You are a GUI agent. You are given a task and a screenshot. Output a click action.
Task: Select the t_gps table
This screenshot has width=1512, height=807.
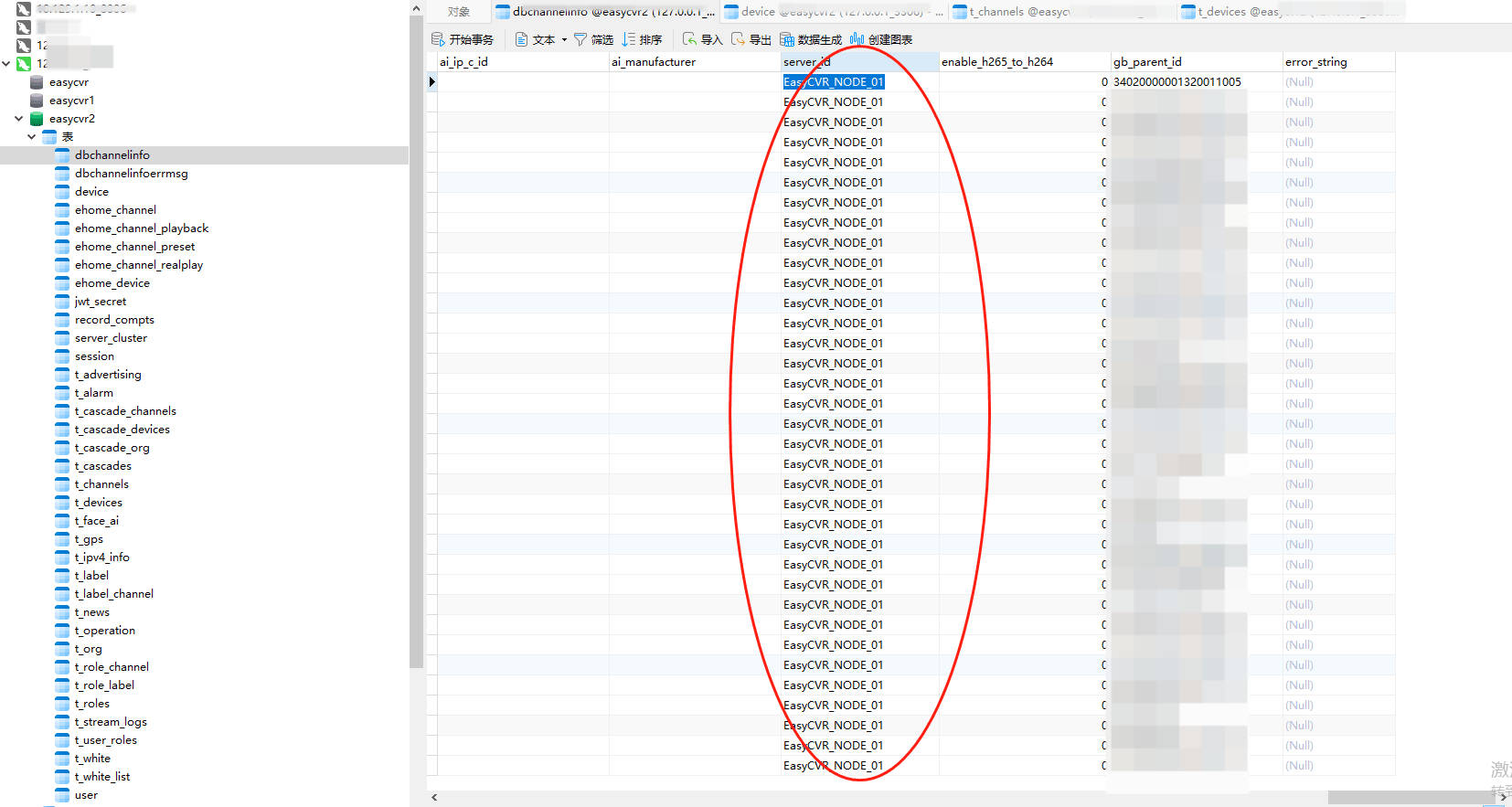tap(89, 539)
